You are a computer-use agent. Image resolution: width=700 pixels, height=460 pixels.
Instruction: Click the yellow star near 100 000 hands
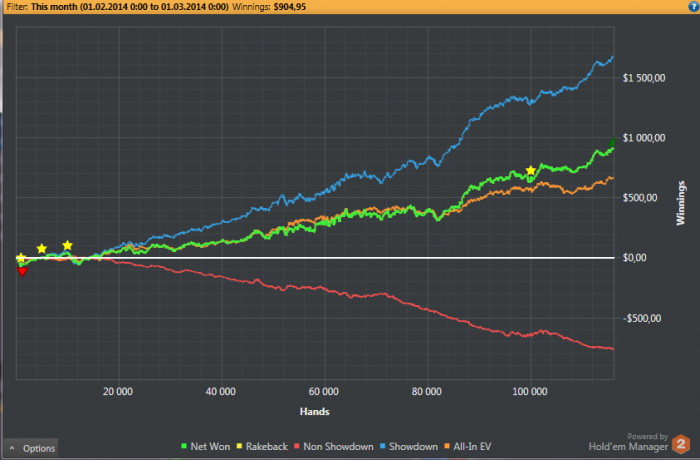530,171
